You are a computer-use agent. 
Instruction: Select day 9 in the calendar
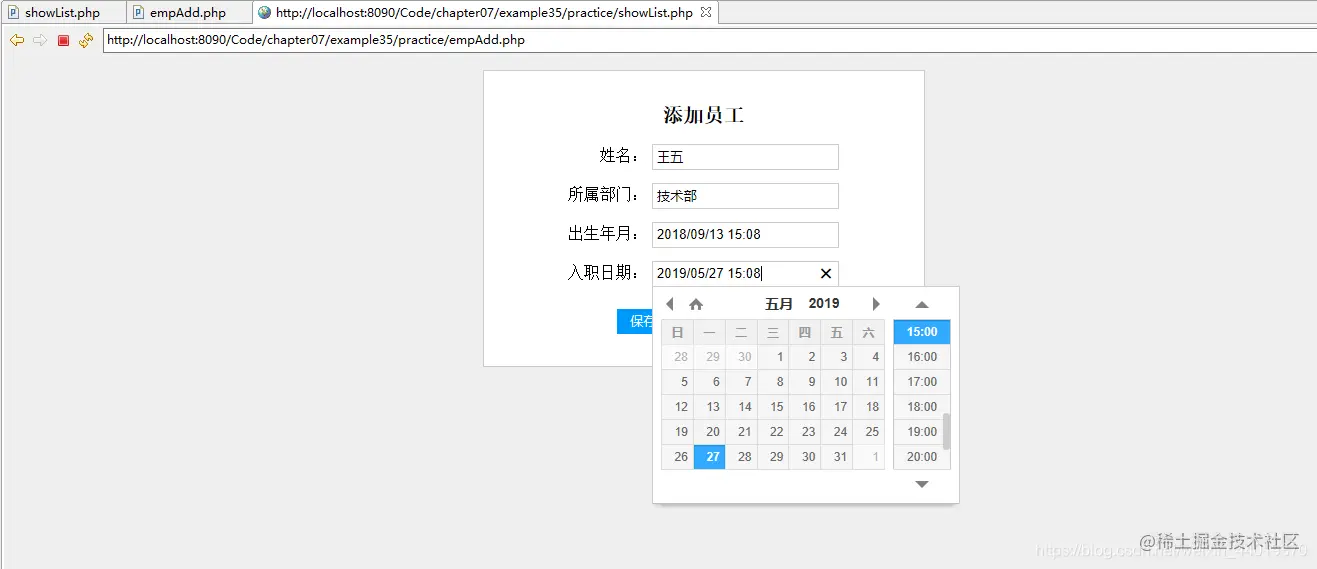click(x=806, y=382)
